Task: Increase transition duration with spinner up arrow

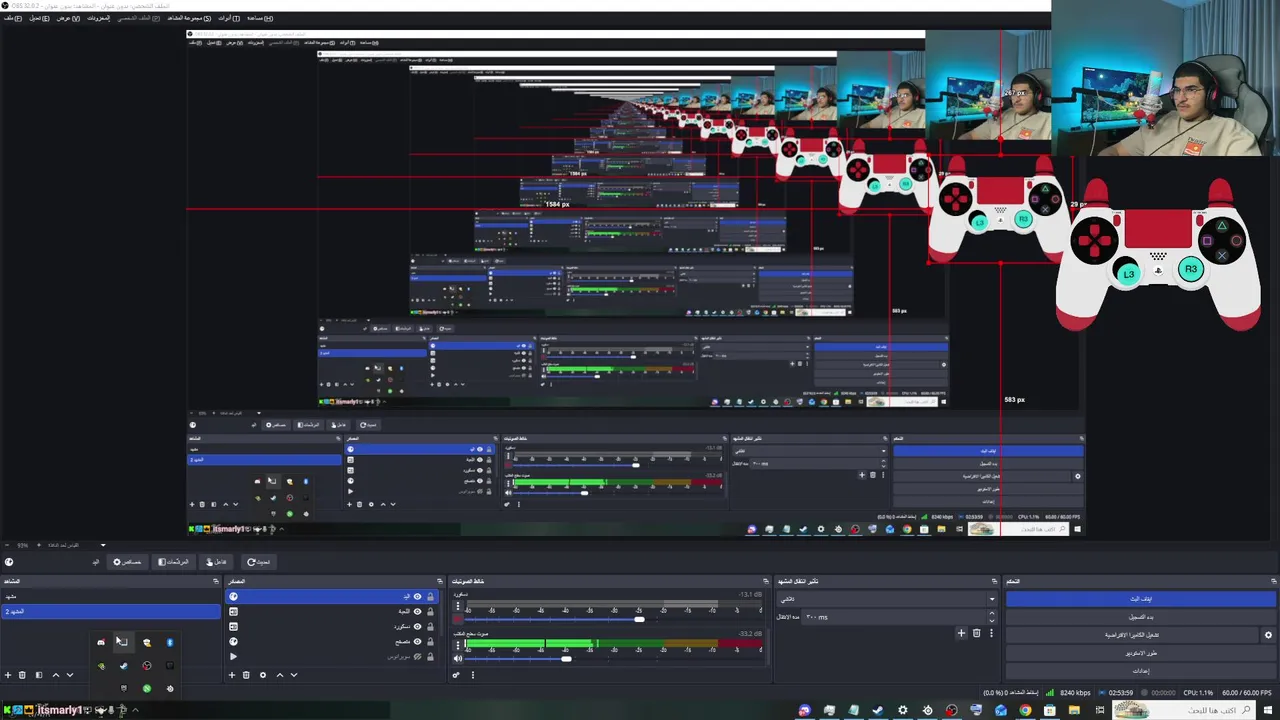Action: [993, 614]
